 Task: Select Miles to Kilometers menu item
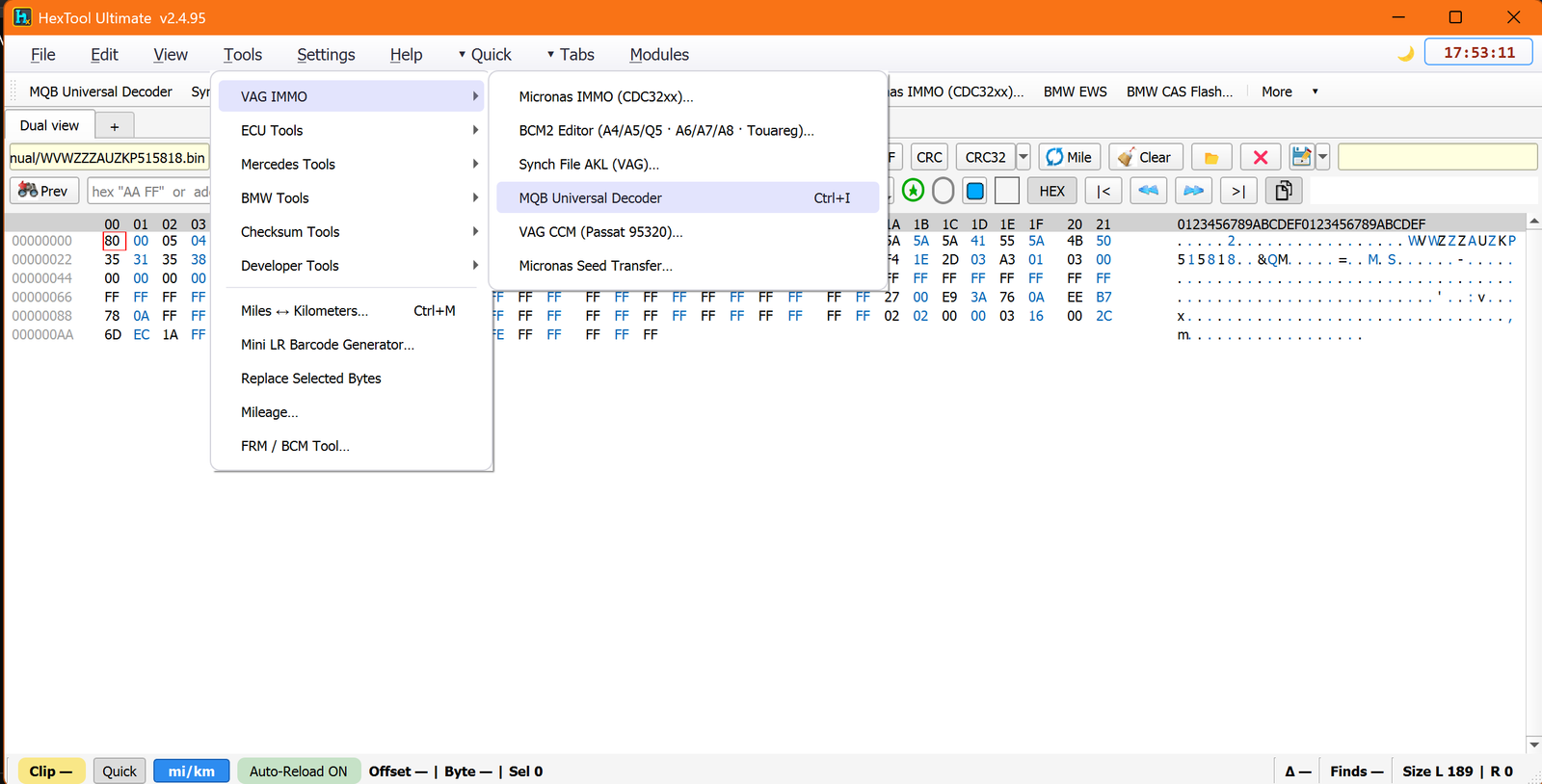tap(351, 310)
